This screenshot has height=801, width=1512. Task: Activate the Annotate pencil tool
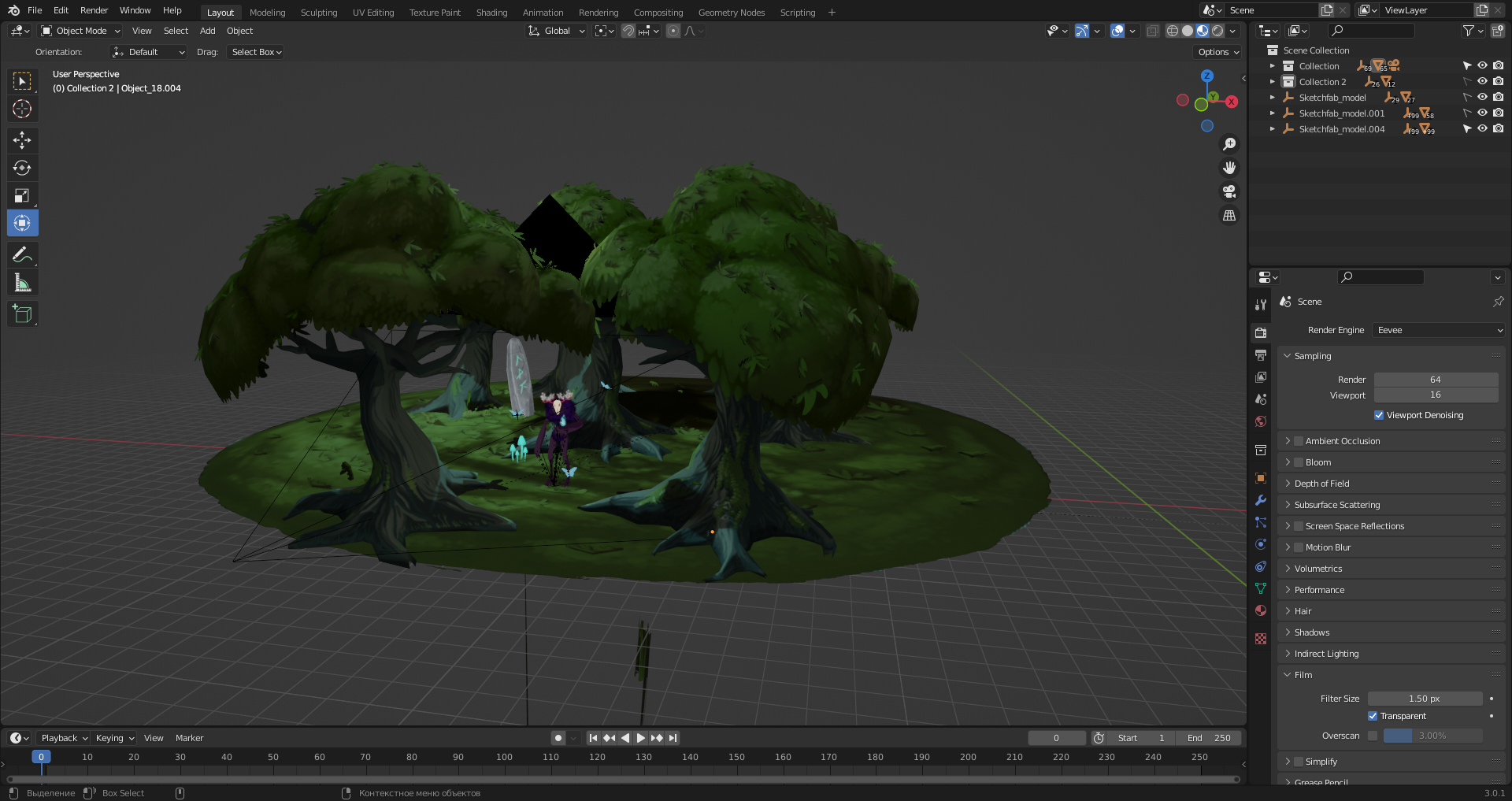point(22,254)
